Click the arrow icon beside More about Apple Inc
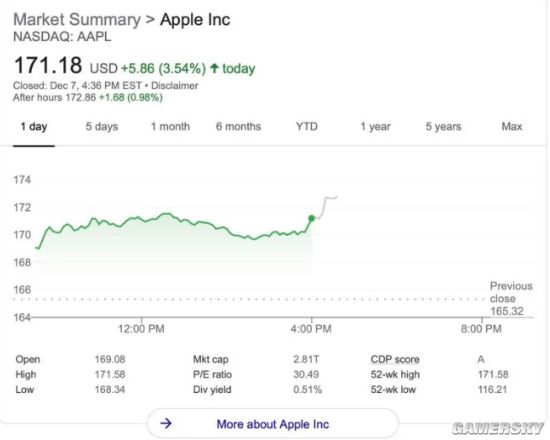The height and width of the screenshot is (440, 550). point(166,424)
